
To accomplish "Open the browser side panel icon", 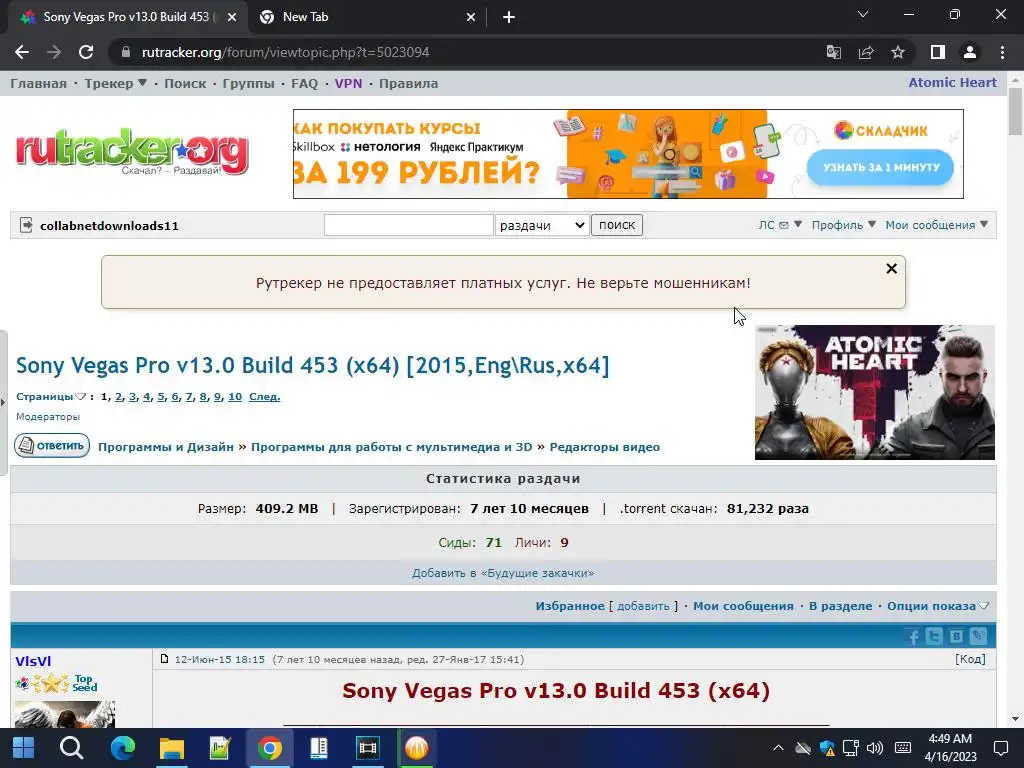I will [x=938, y=52].
